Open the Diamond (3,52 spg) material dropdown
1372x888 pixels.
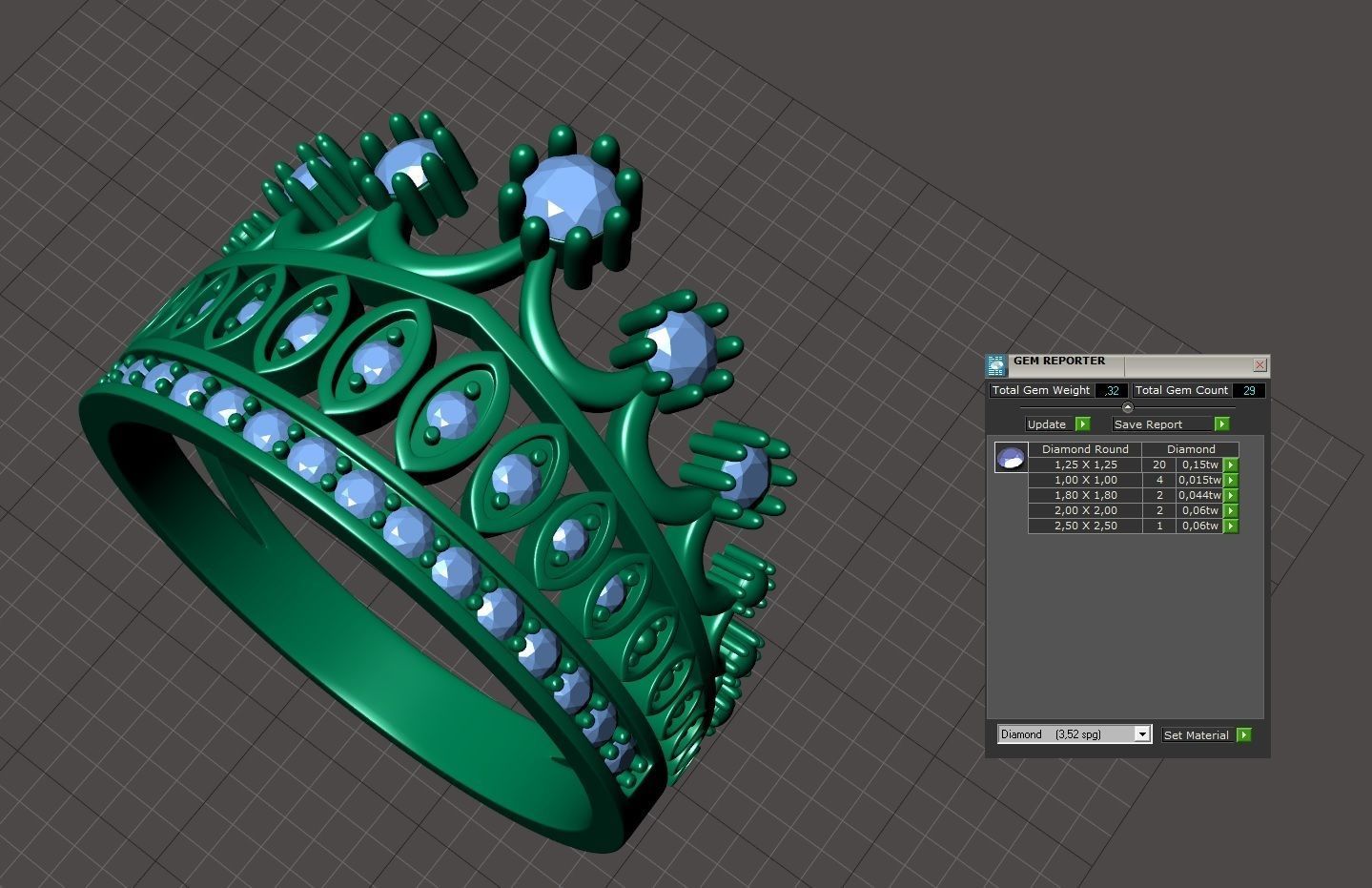(x=1075, y=734)
